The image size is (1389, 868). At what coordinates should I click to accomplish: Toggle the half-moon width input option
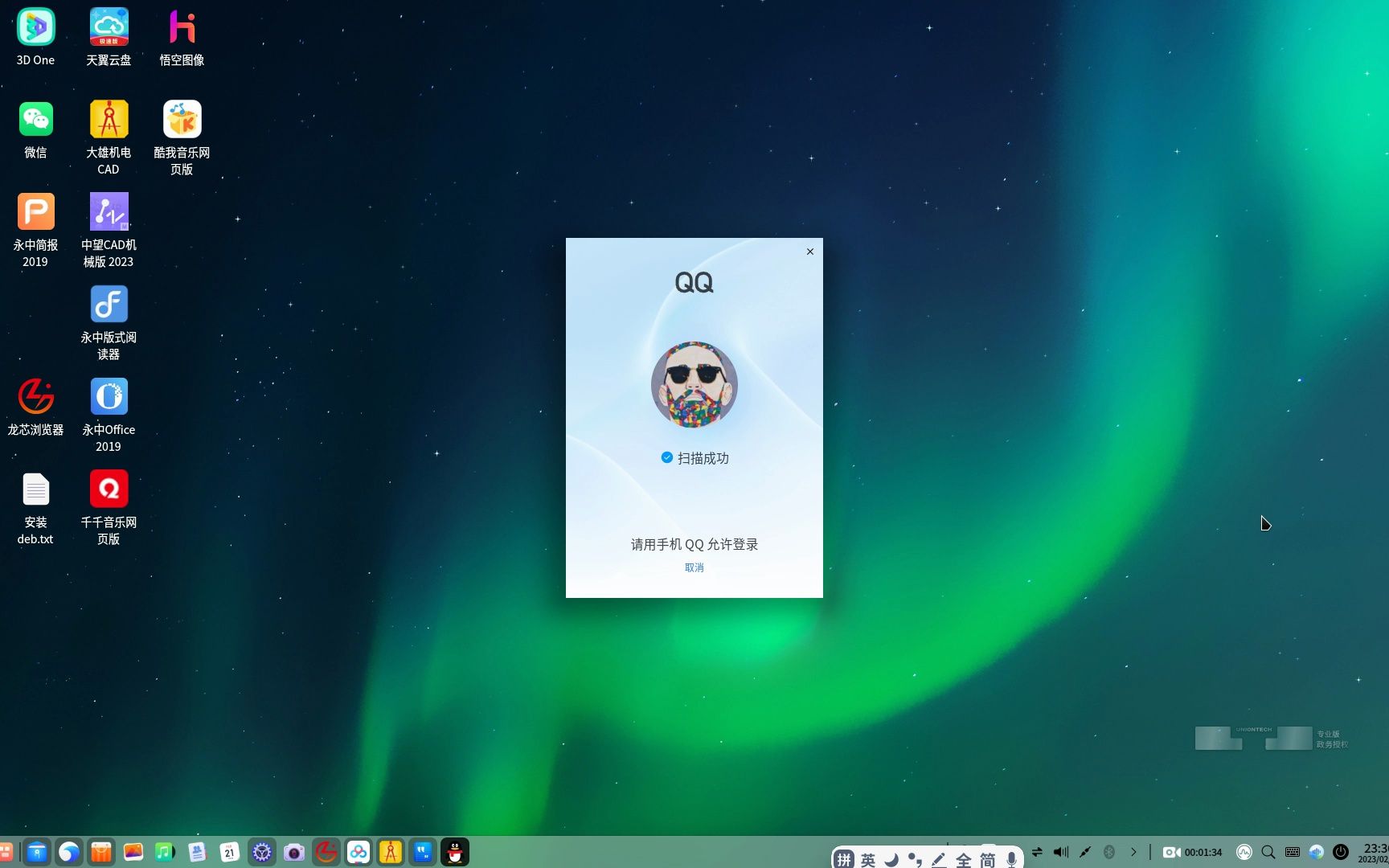[x=891, y=860]
